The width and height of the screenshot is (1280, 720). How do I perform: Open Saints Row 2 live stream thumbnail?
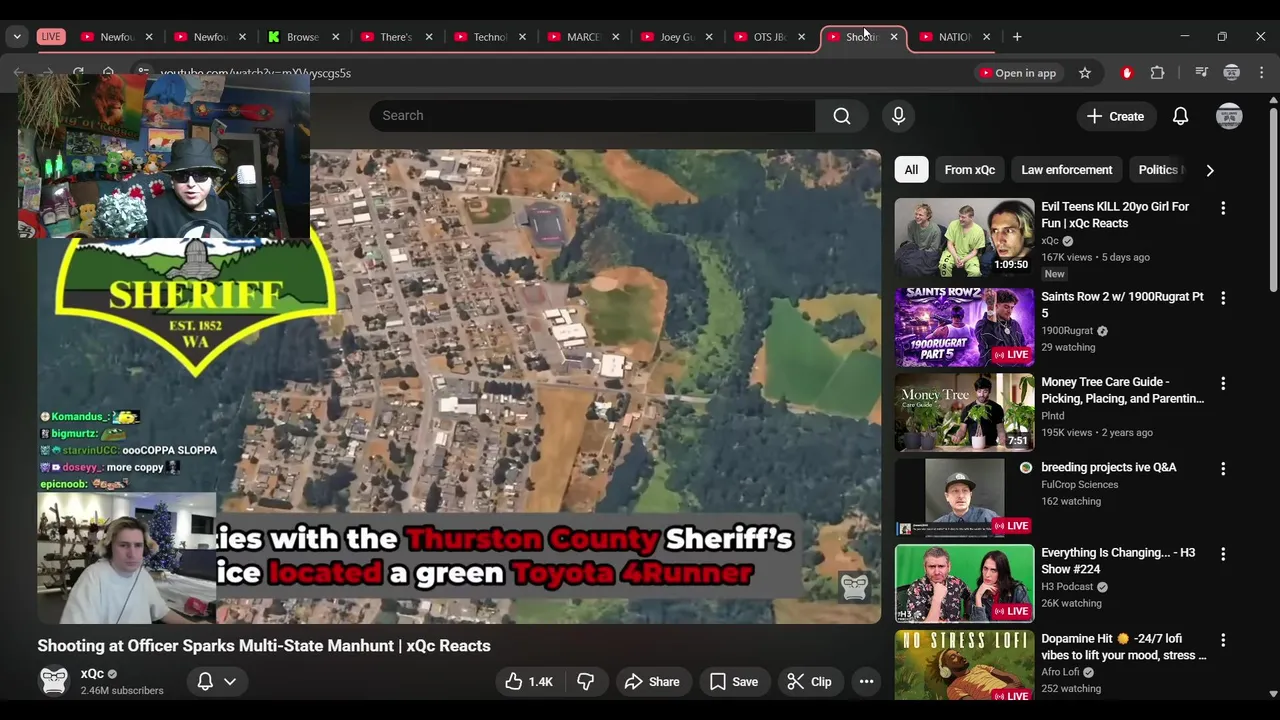[x=964, y=327]
